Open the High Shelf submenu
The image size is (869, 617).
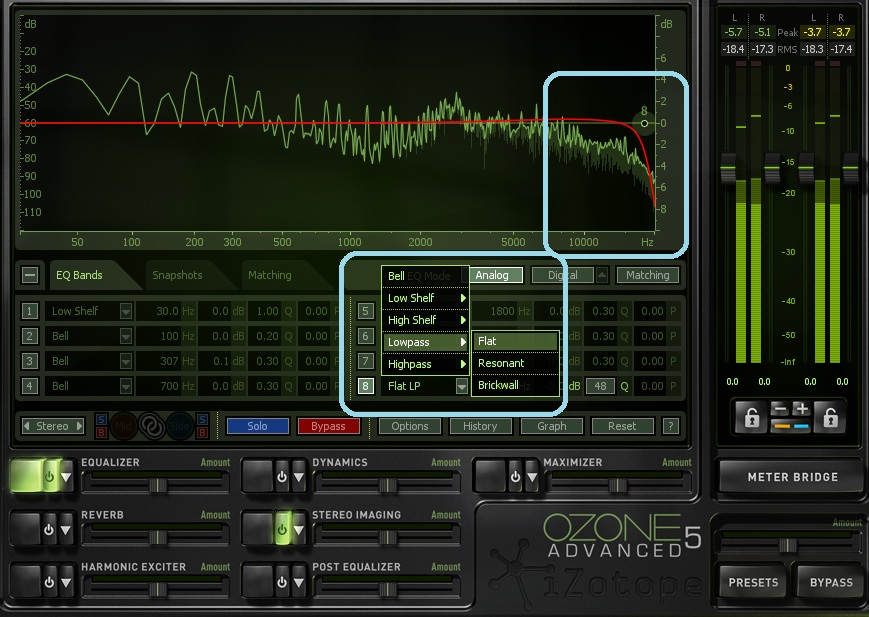pyautogui.click(x=425, y=320)
